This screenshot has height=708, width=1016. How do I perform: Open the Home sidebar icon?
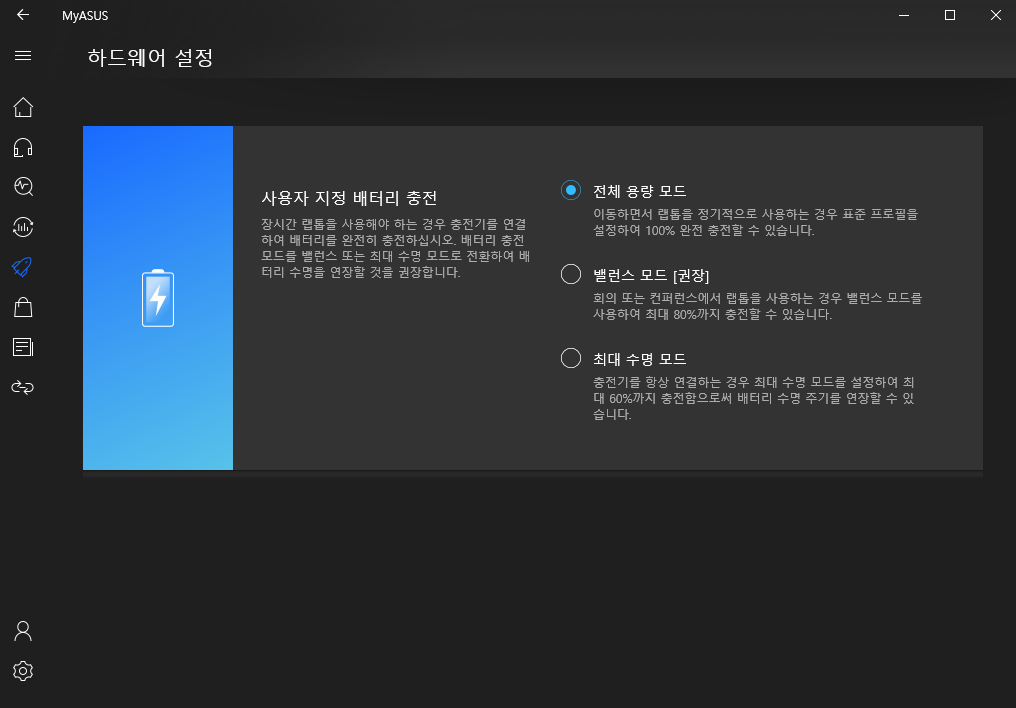point(23,108)
